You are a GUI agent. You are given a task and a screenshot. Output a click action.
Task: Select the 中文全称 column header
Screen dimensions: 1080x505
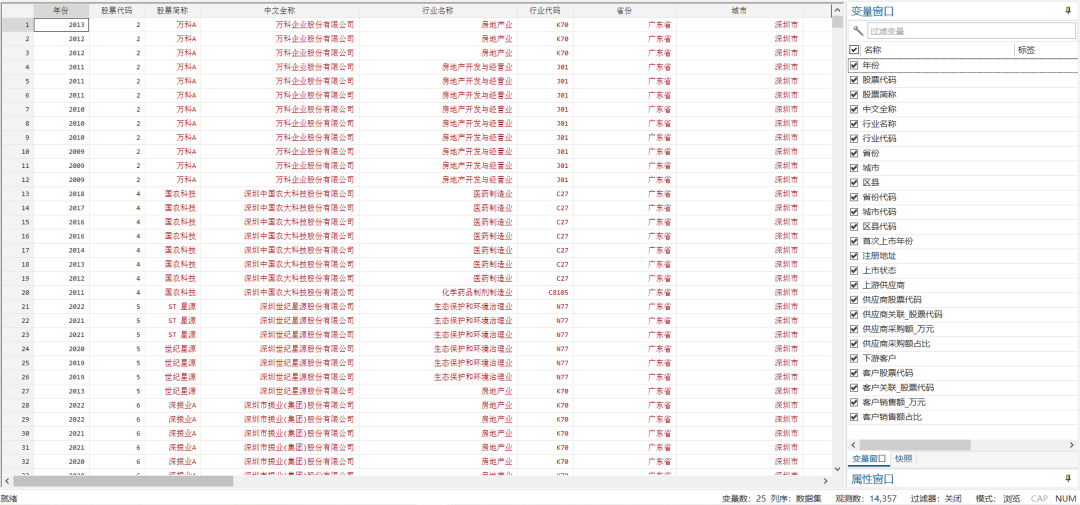pos(280,11)
